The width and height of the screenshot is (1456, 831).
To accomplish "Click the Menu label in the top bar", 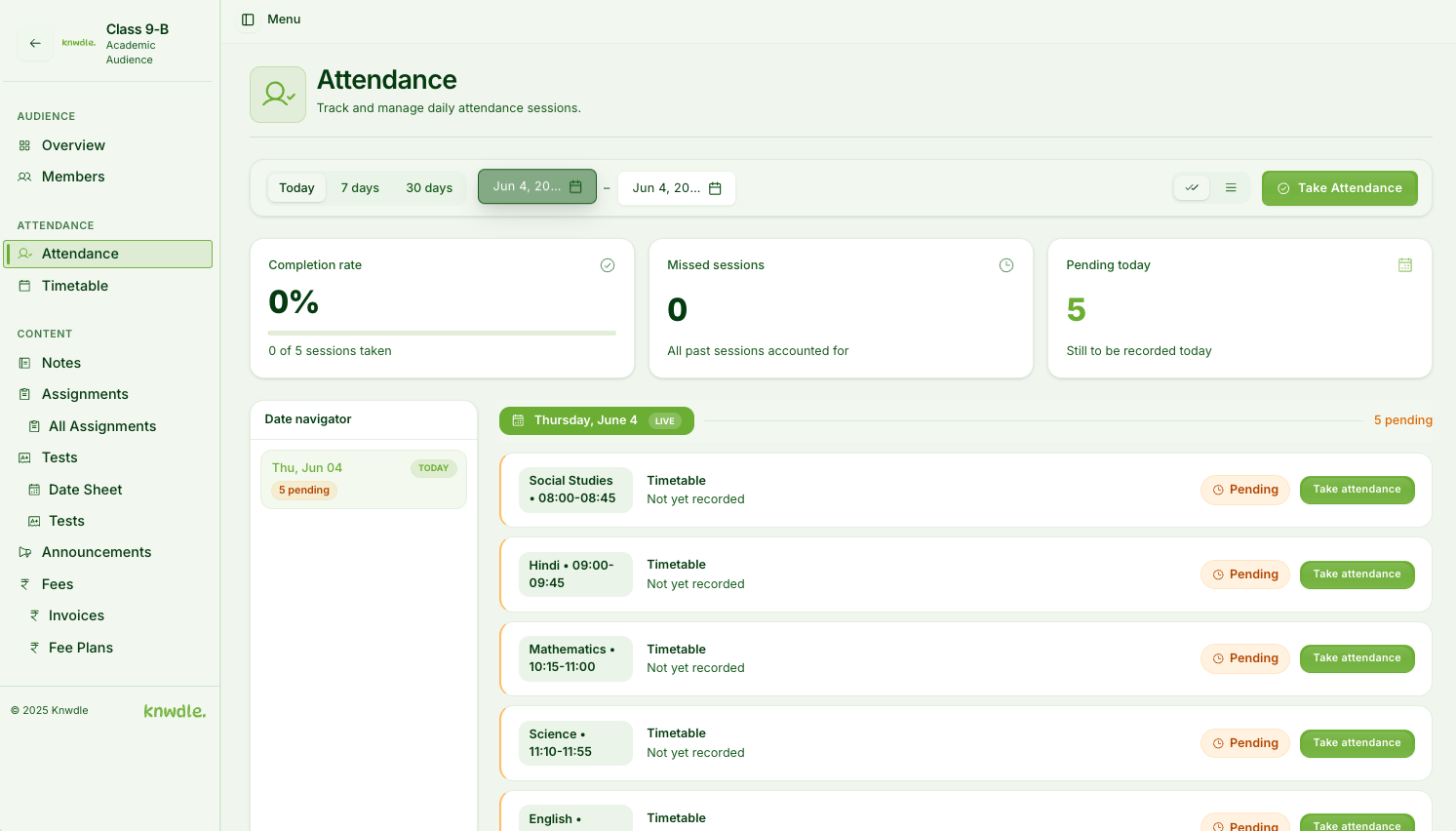I will tap(284, 20).
